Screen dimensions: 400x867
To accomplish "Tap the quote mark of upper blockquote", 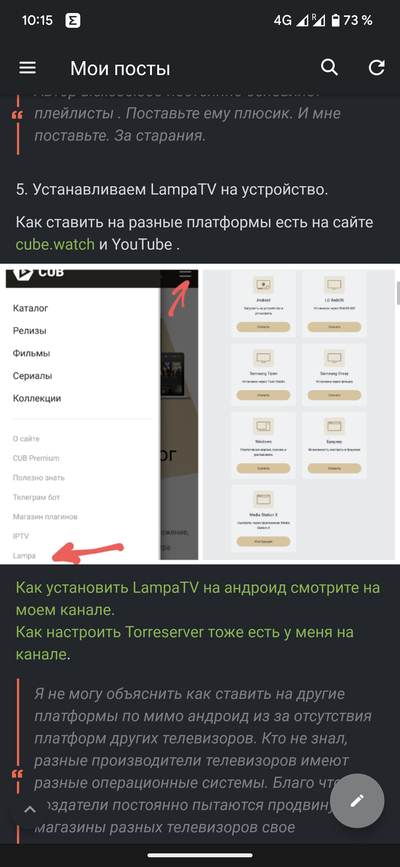I will click(x=17, y=115).
